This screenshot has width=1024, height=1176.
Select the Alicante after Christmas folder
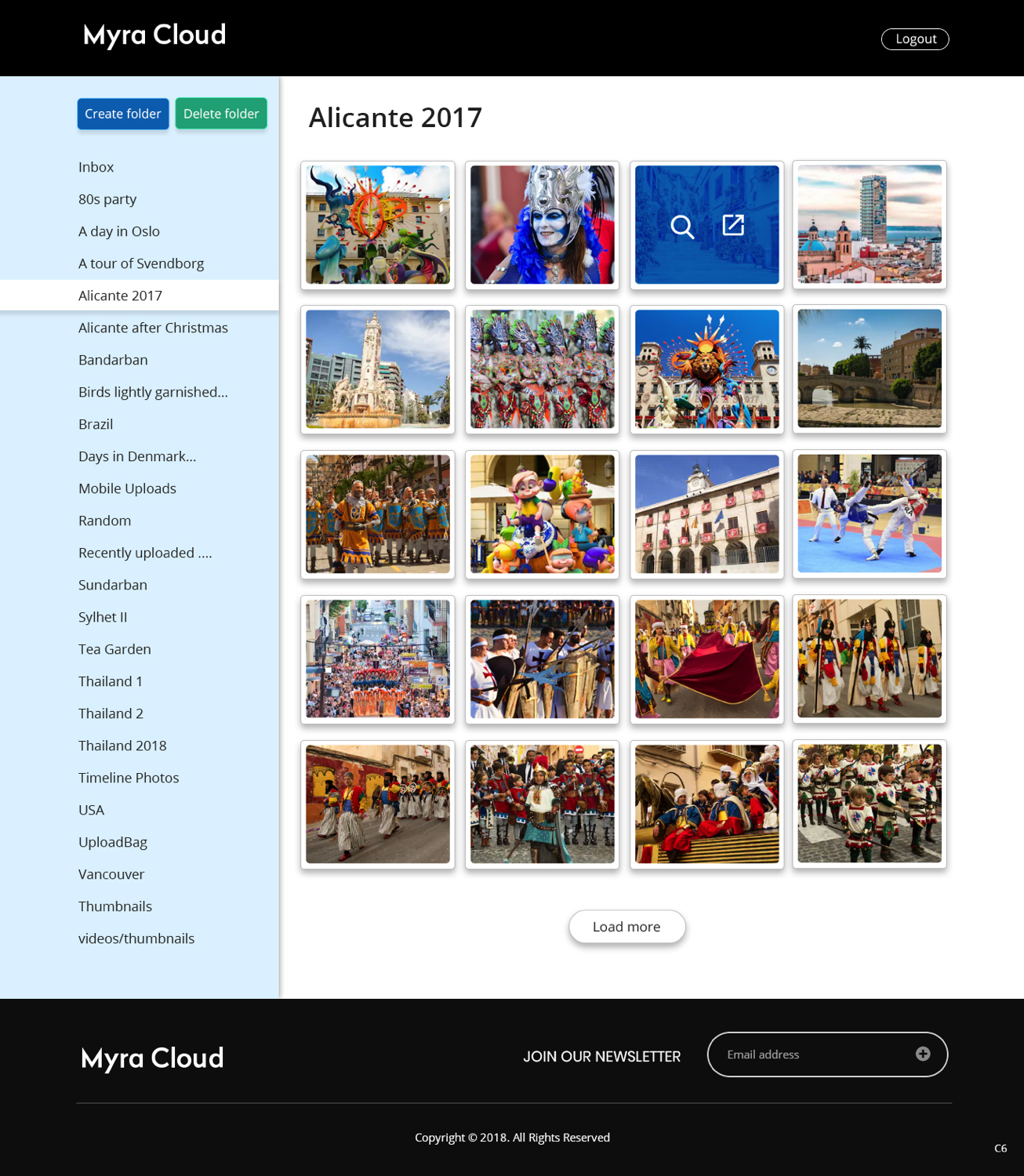pos(153,328)
